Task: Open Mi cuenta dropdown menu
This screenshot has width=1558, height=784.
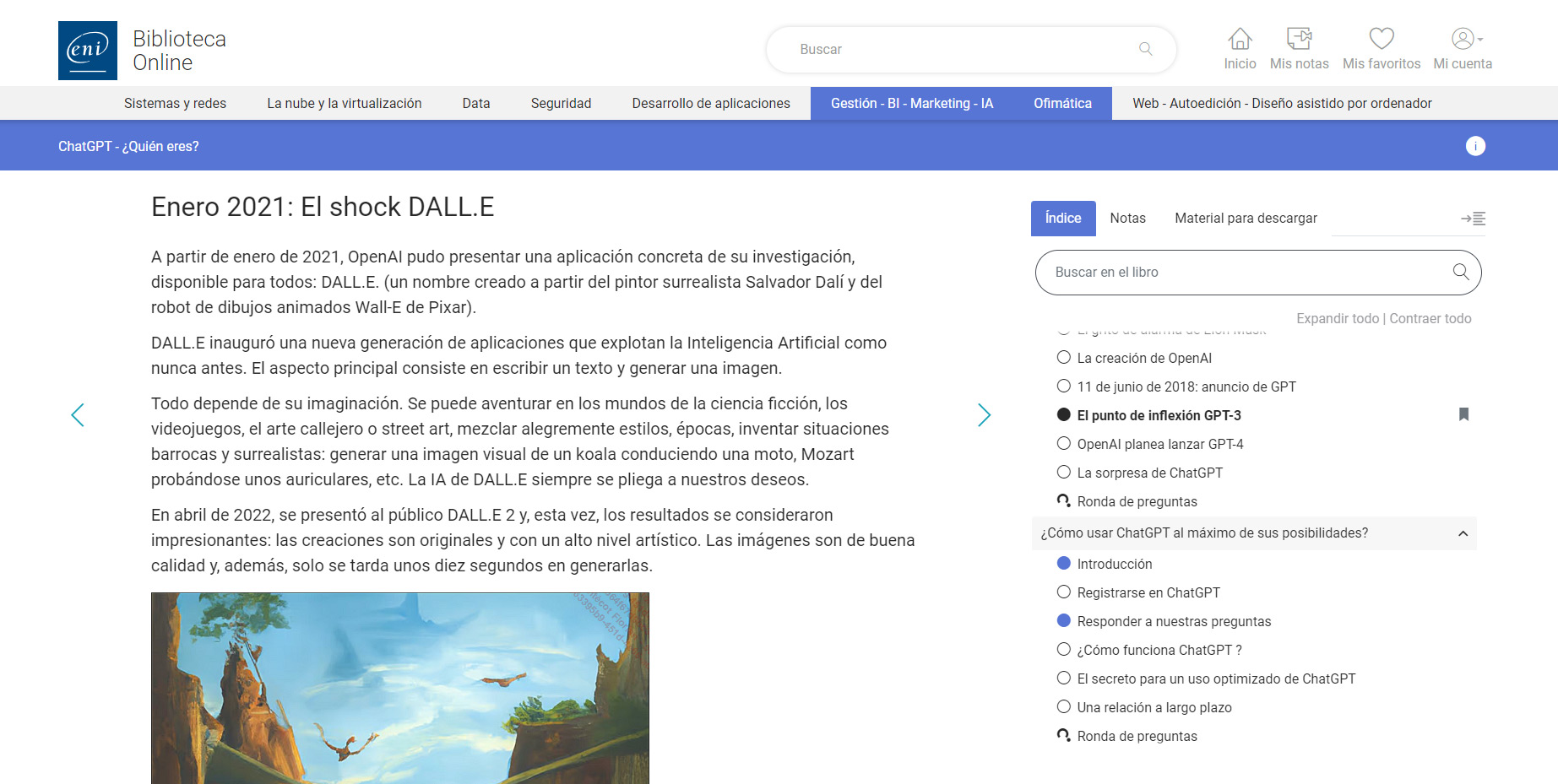Action: 1466,39
